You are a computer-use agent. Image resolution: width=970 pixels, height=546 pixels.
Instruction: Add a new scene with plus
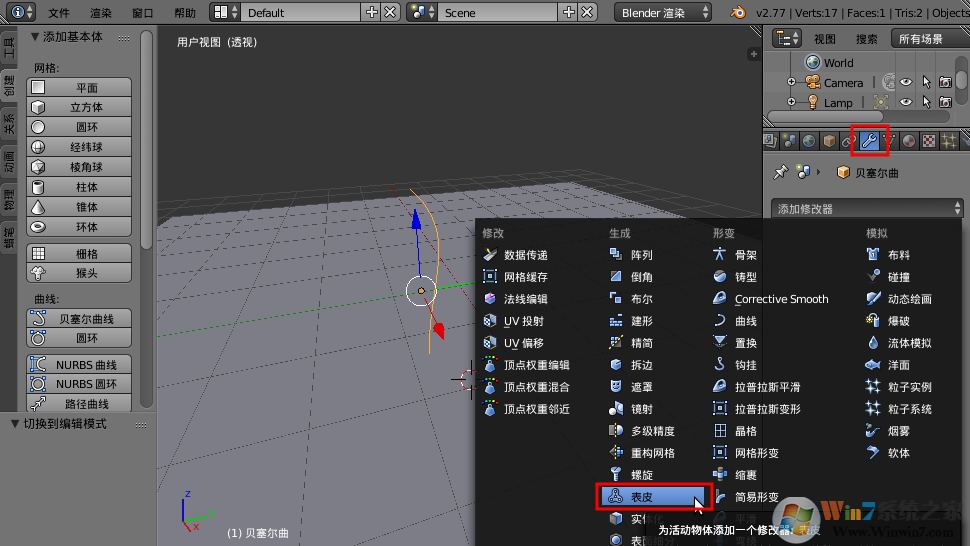pos(569,12)
